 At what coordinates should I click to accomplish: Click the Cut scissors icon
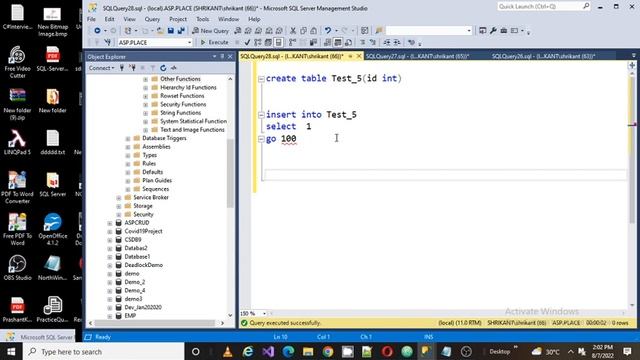(x=293, y=31)
